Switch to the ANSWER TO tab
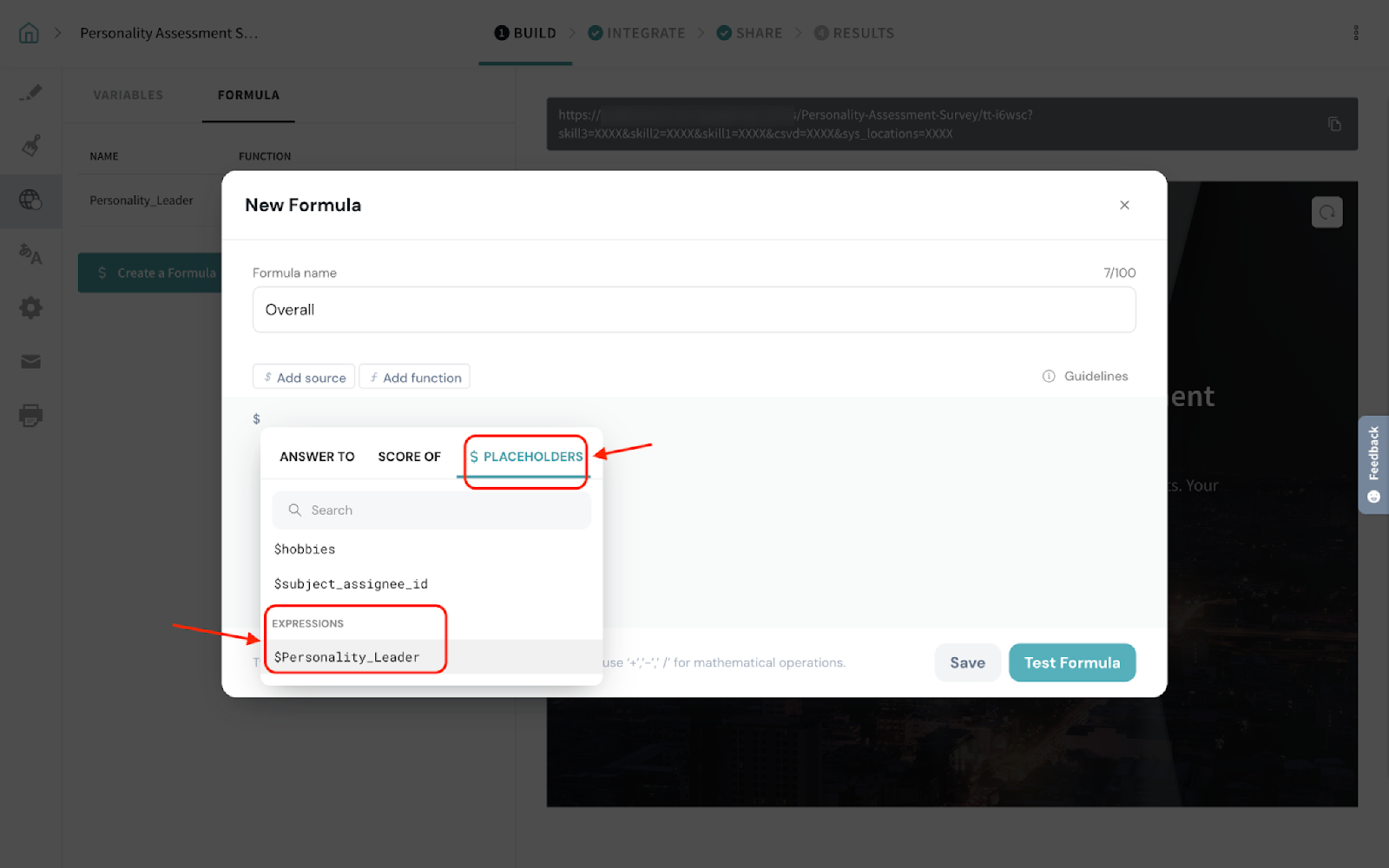Image resolution: width=1389 pixels, height=868 pixels. pos(317,457)
